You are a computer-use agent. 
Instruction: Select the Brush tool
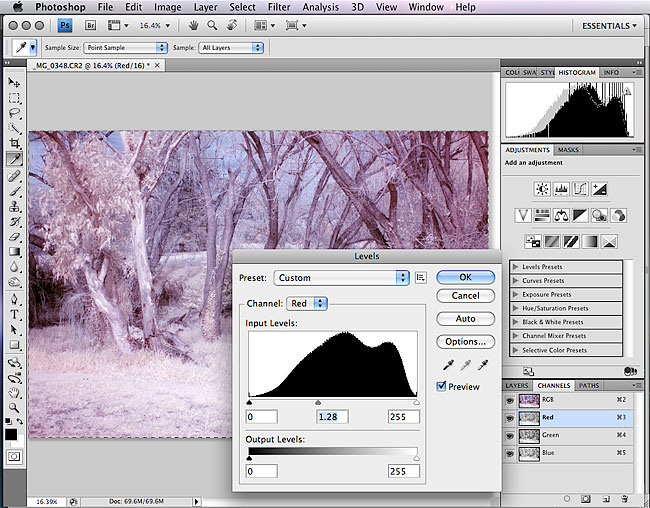(14, 192)
